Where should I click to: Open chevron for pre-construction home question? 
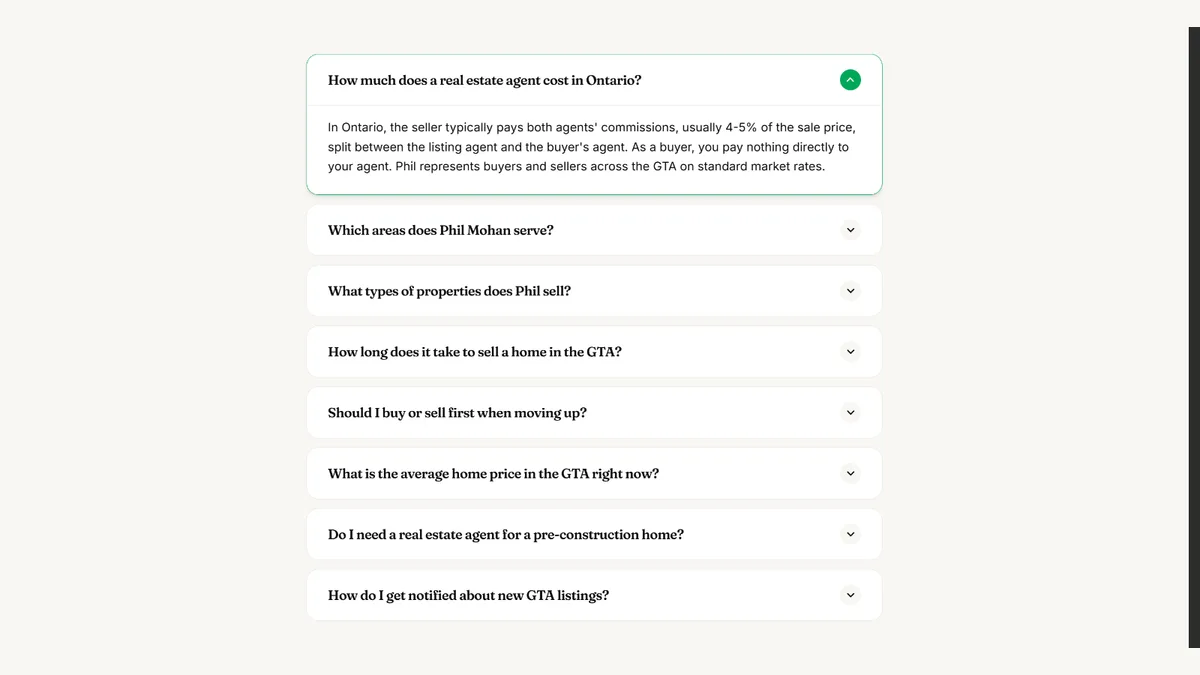(850, 534)
